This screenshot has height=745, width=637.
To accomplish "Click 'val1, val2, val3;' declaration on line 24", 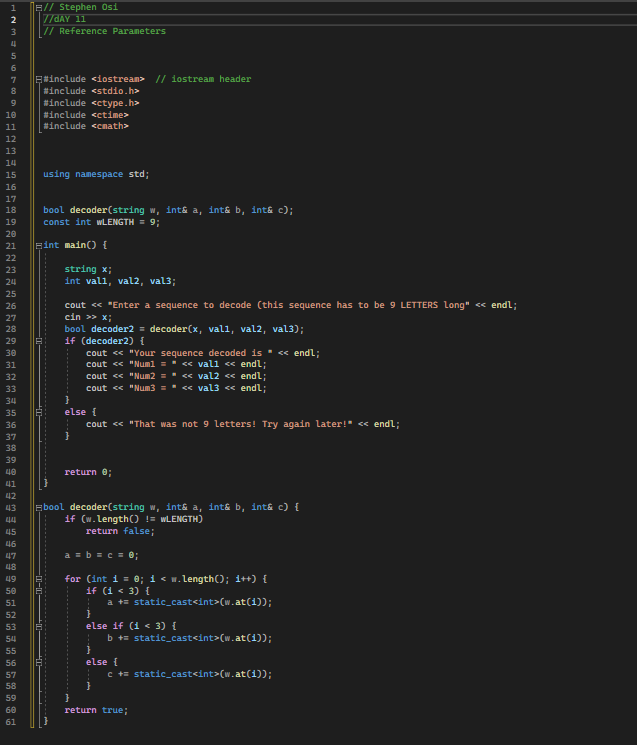I will tap(131, 281).
